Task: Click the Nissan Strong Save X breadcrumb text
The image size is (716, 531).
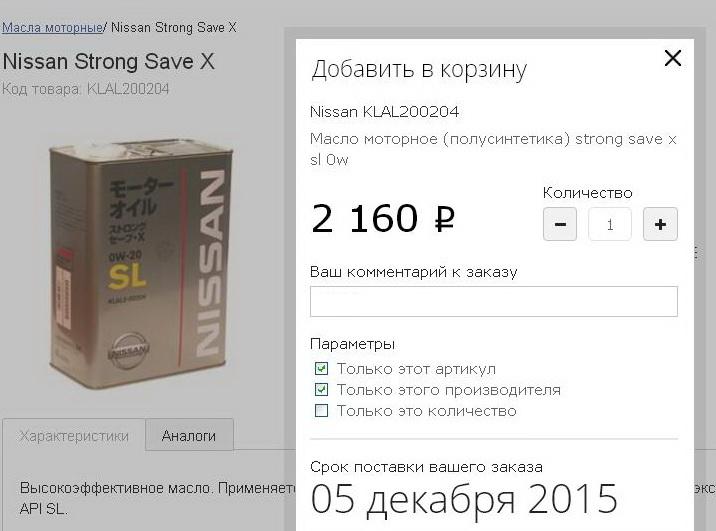Action: point(174,27)
